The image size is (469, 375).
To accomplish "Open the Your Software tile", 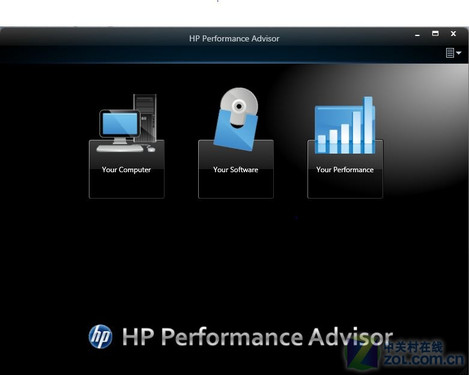I will tap(236, 169).
